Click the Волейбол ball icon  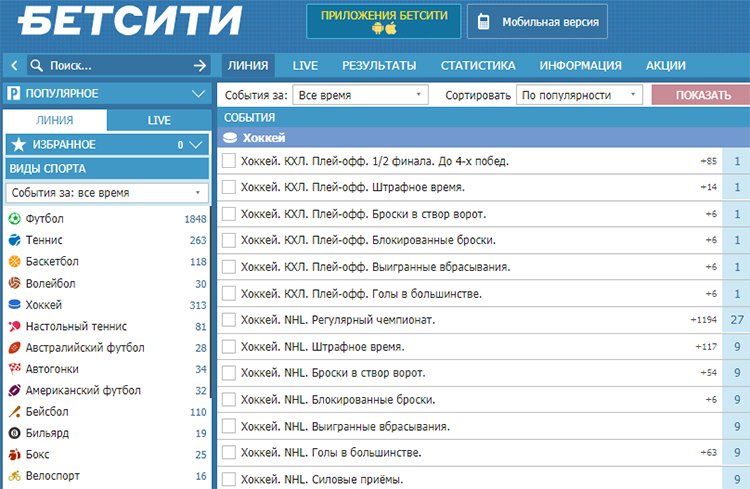[x=14, y=283]
